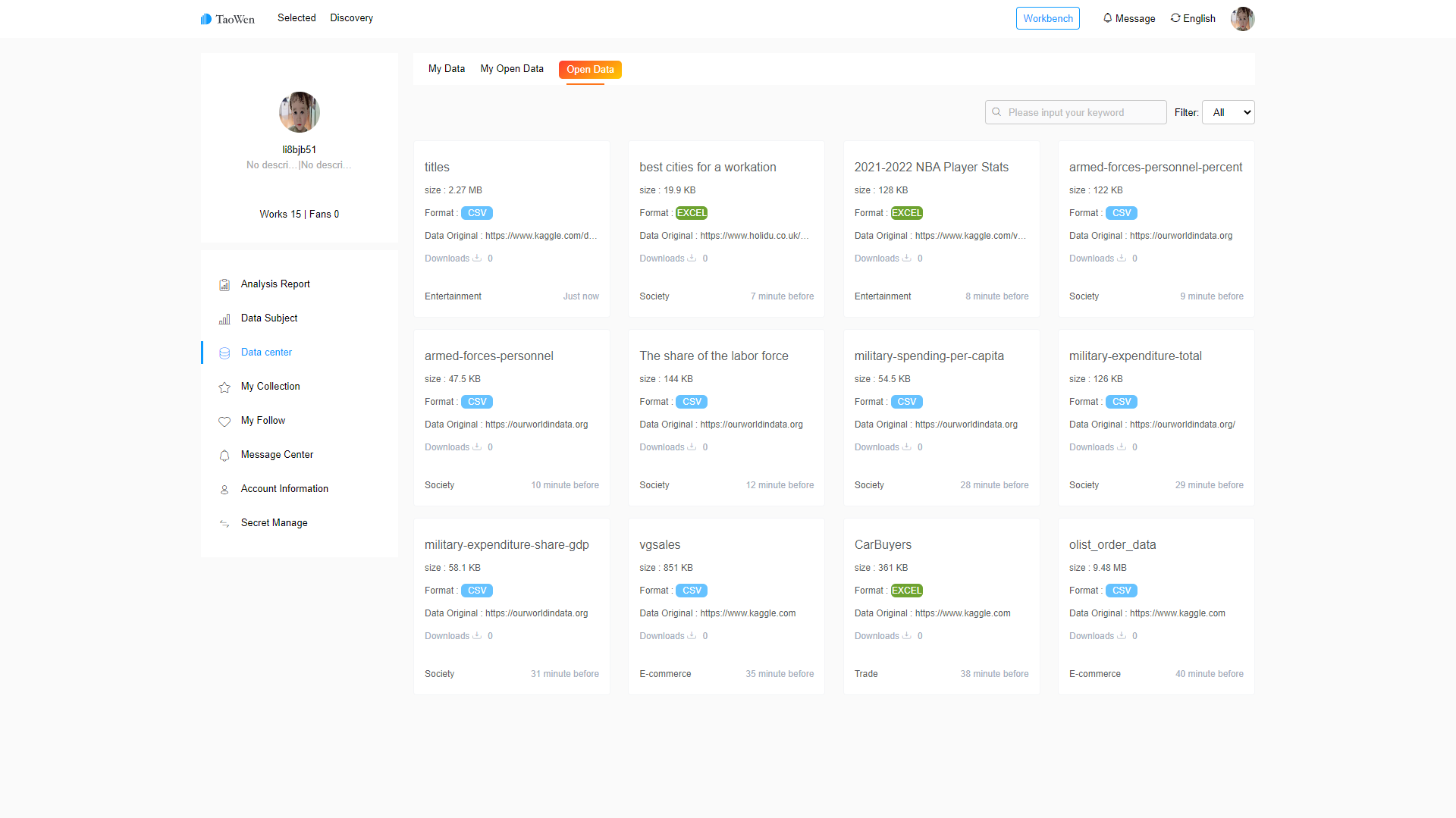The image size is (1456, 818).
Task: Open Secret Manage label in sidebar
Action: [274, 523]
